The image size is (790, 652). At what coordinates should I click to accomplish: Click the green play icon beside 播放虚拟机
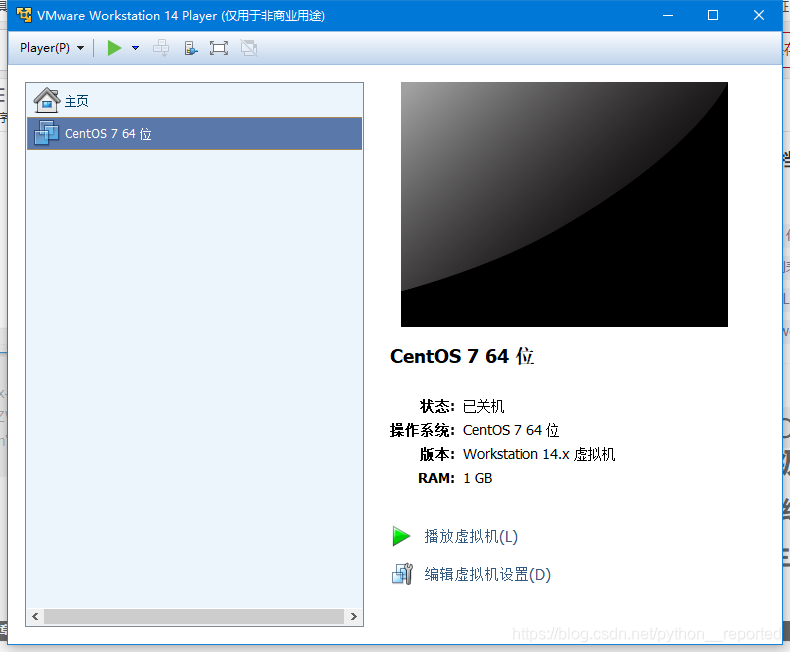pos(401,536)
